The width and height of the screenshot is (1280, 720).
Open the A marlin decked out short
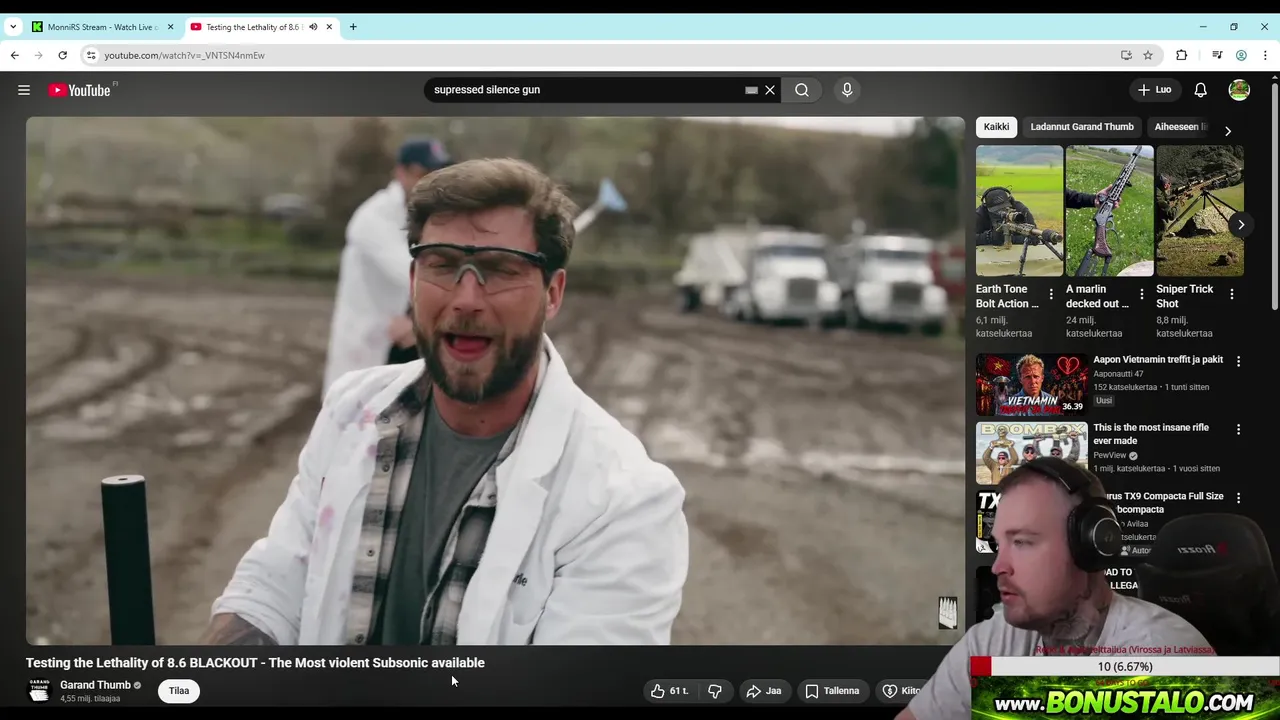1109,211
